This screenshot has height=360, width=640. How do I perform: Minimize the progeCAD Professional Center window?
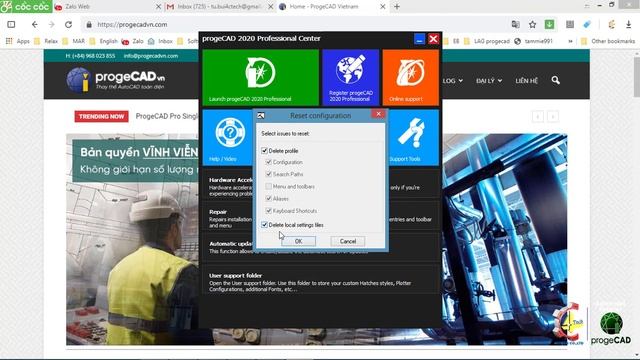point(419,39)
